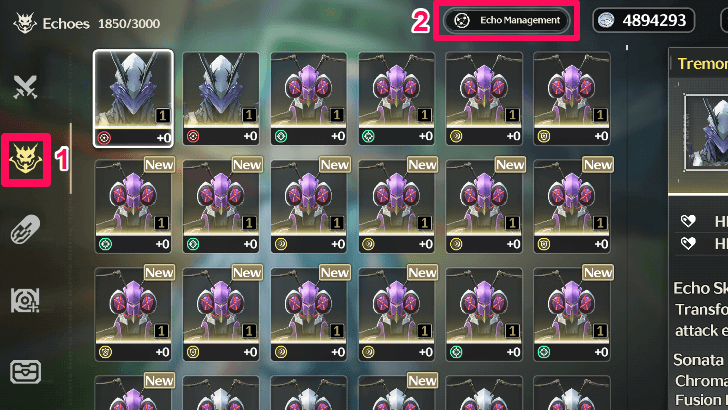Click the 4894293 shell credit balance
728x410 pixels.
[x=654, y=20]
